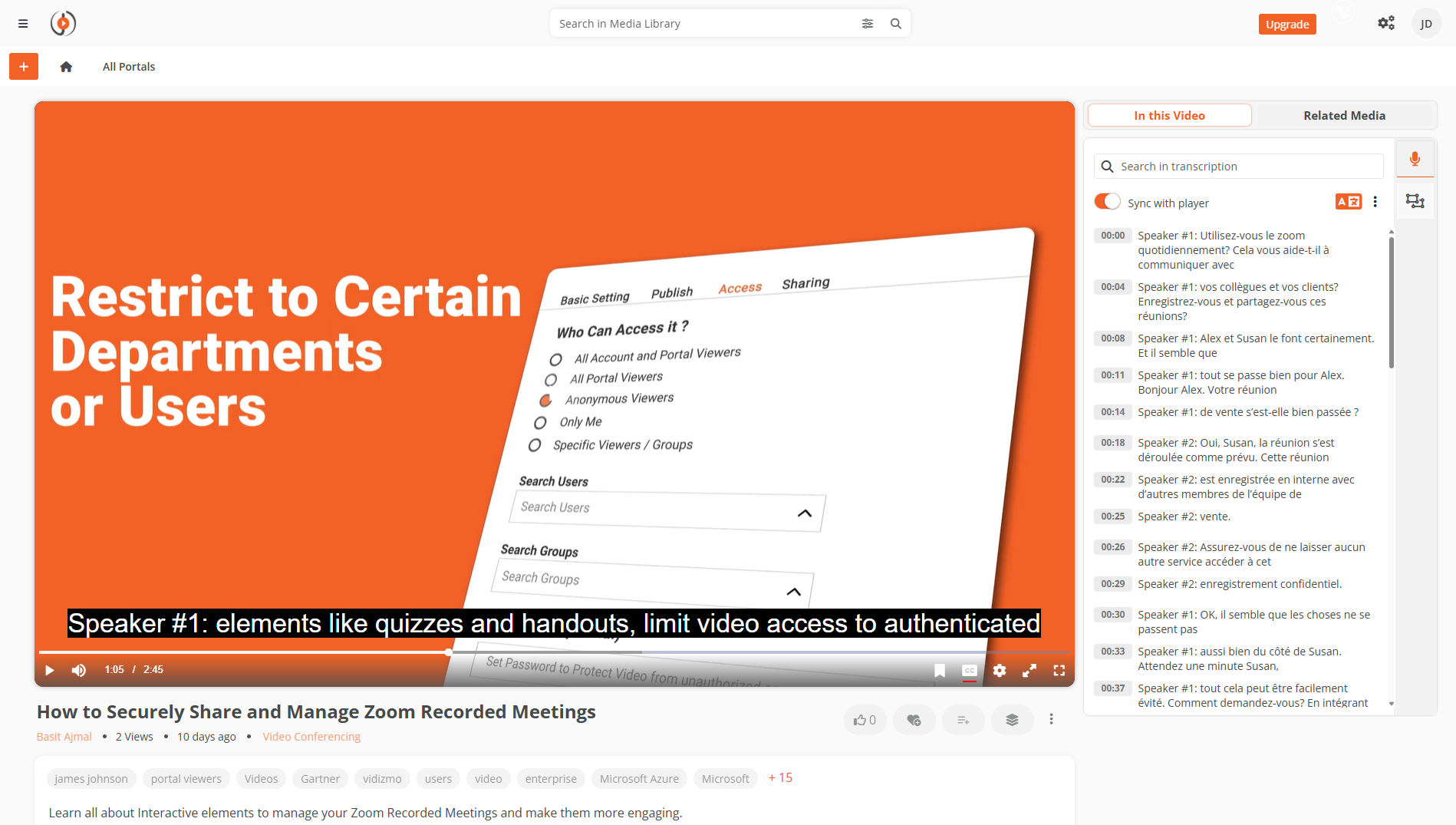Image resolution: width=1456 pixels, height=825 pixels.
Task: Click the Upgrade button
Action: tap(1286, 25)
